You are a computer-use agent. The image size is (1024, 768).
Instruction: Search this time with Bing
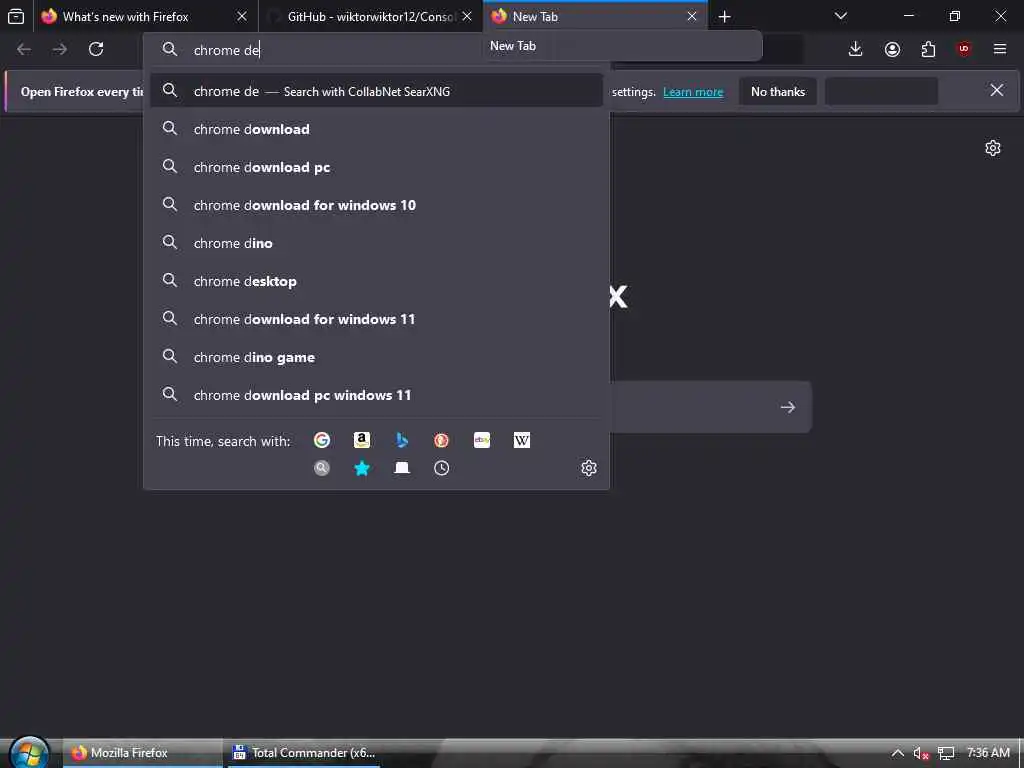click(x=402, y=440)
